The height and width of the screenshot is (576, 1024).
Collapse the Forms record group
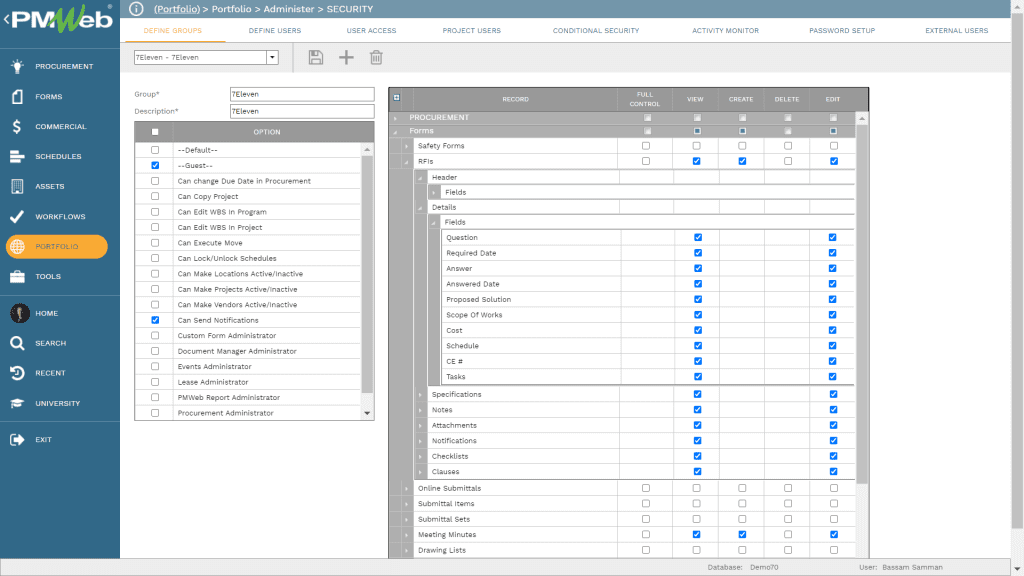[x=395, y=132]
